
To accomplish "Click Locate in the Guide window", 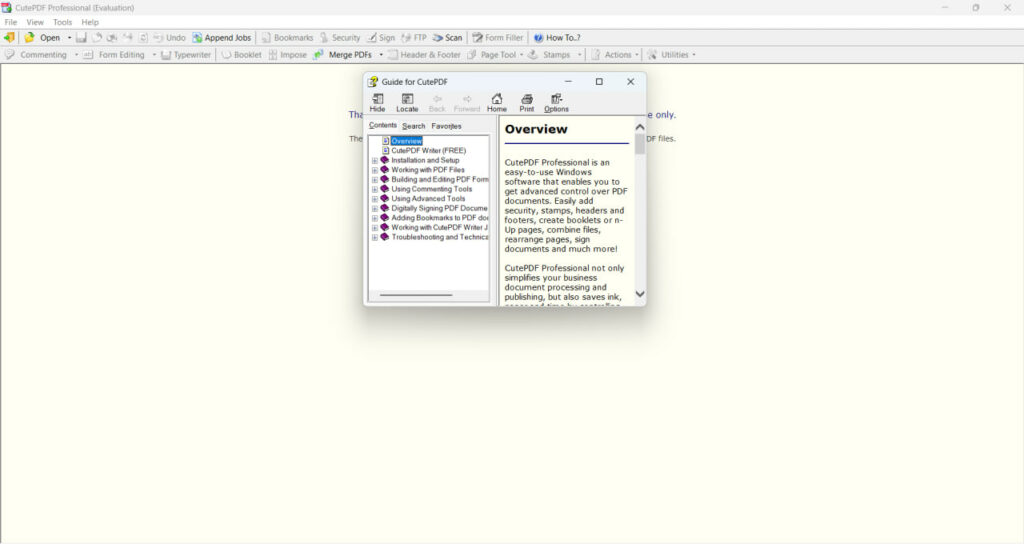I will [407, 103].
